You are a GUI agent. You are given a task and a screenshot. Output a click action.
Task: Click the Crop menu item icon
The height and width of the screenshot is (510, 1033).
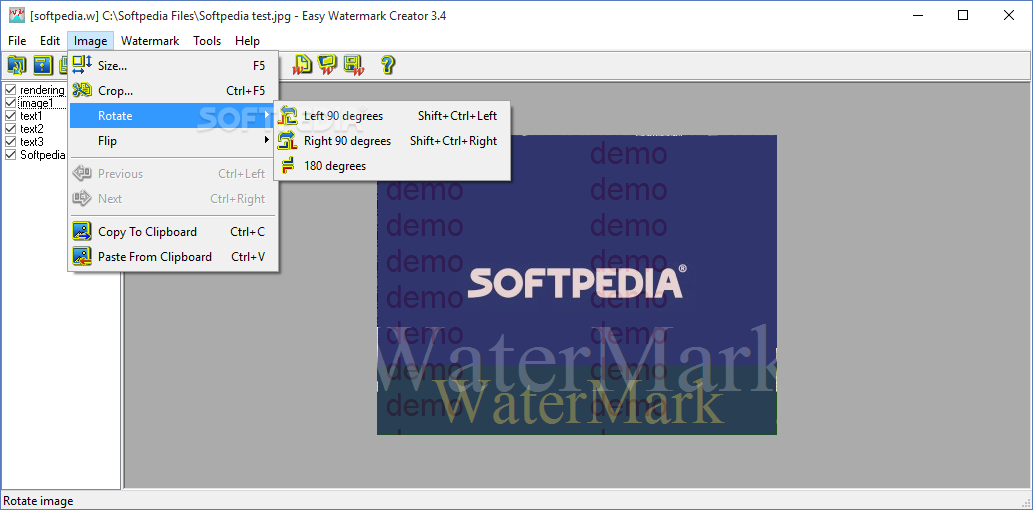click(x=82, y=90)
